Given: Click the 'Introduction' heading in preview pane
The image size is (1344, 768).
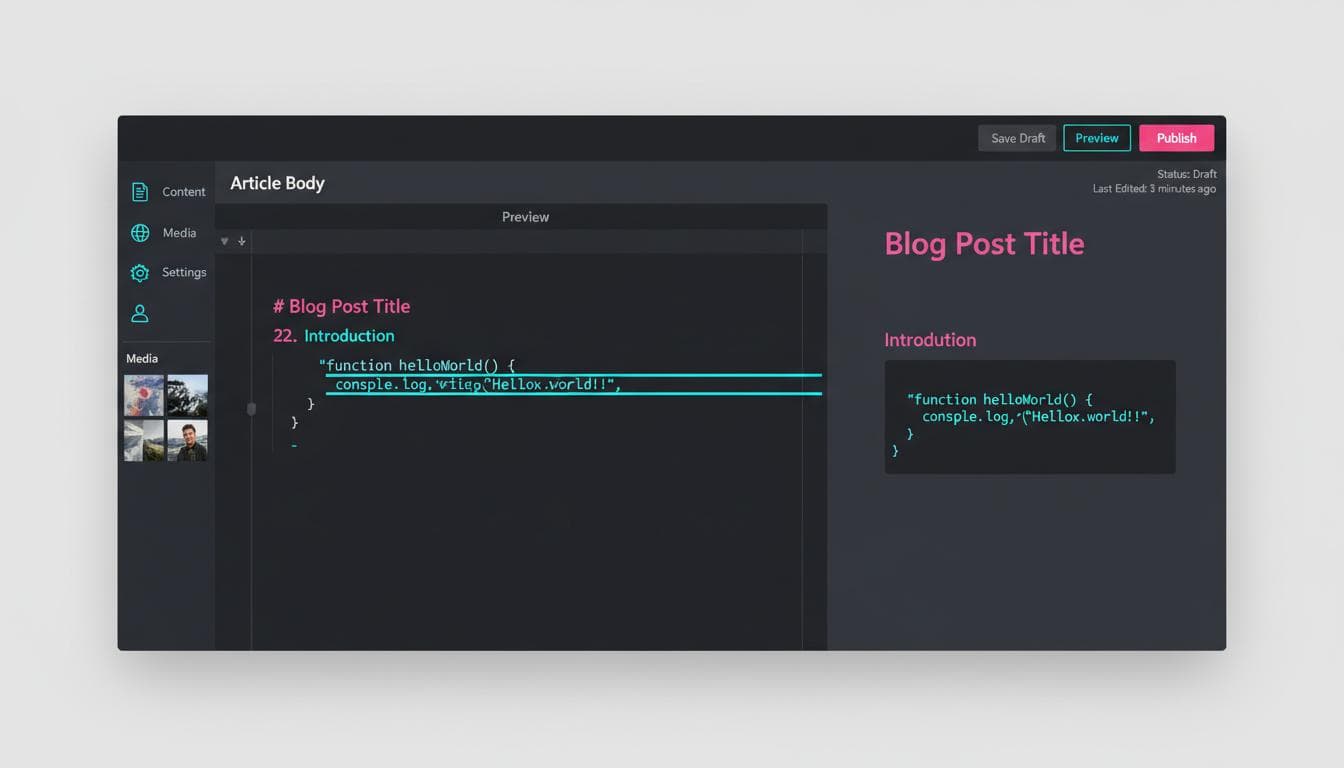Looking at the screenshot, I should tap(930, 340).
